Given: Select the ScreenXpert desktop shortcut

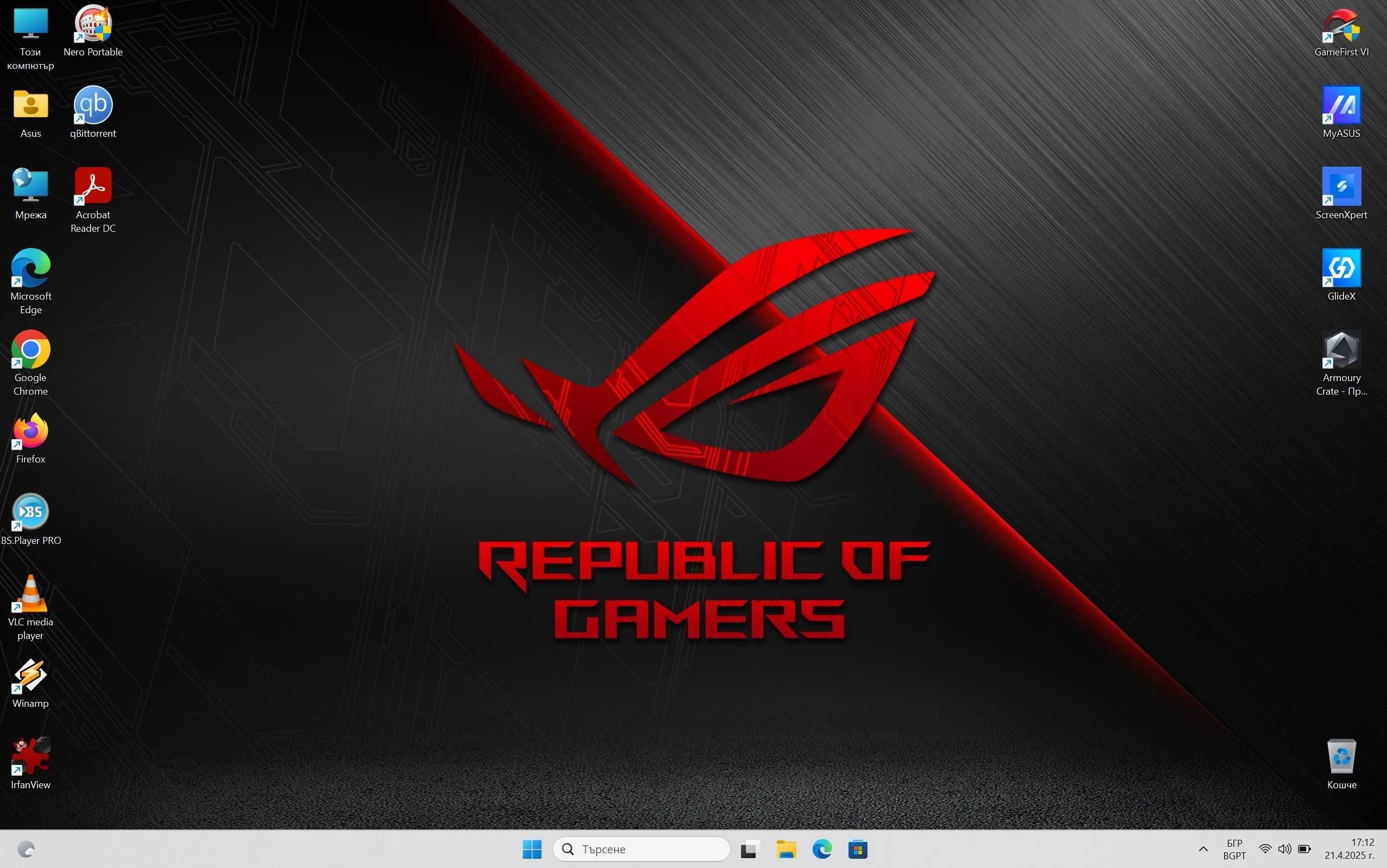Looking at the screenshot, I should click(x=1341, y=195).
